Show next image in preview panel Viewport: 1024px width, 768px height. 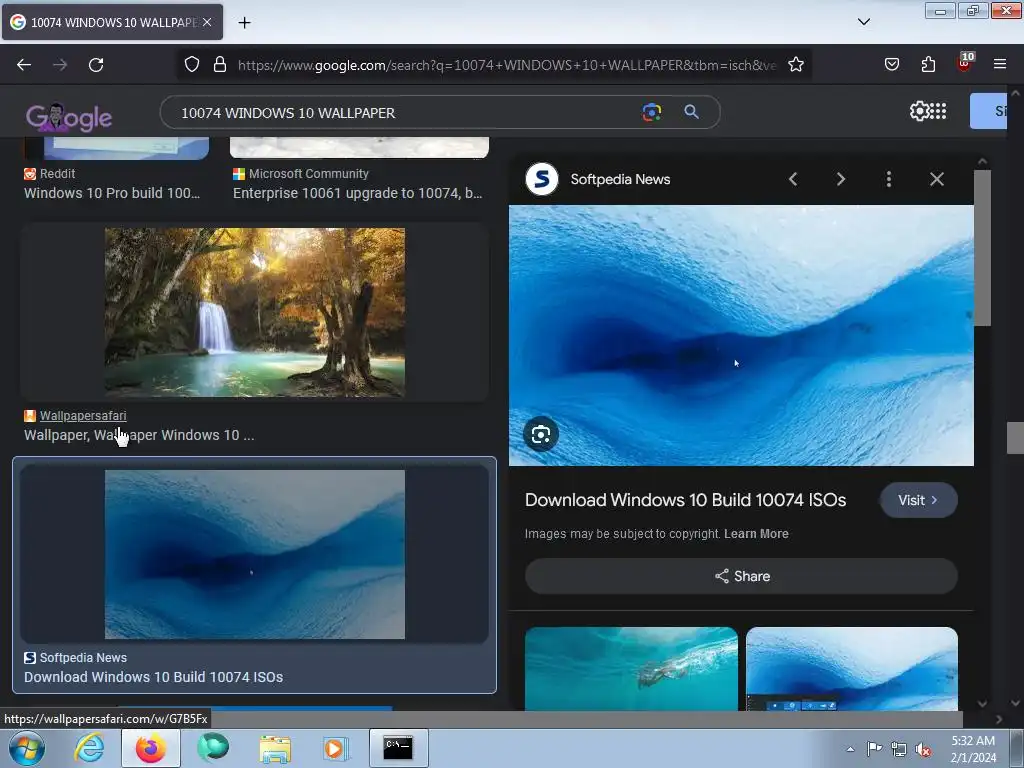point(841,179)
